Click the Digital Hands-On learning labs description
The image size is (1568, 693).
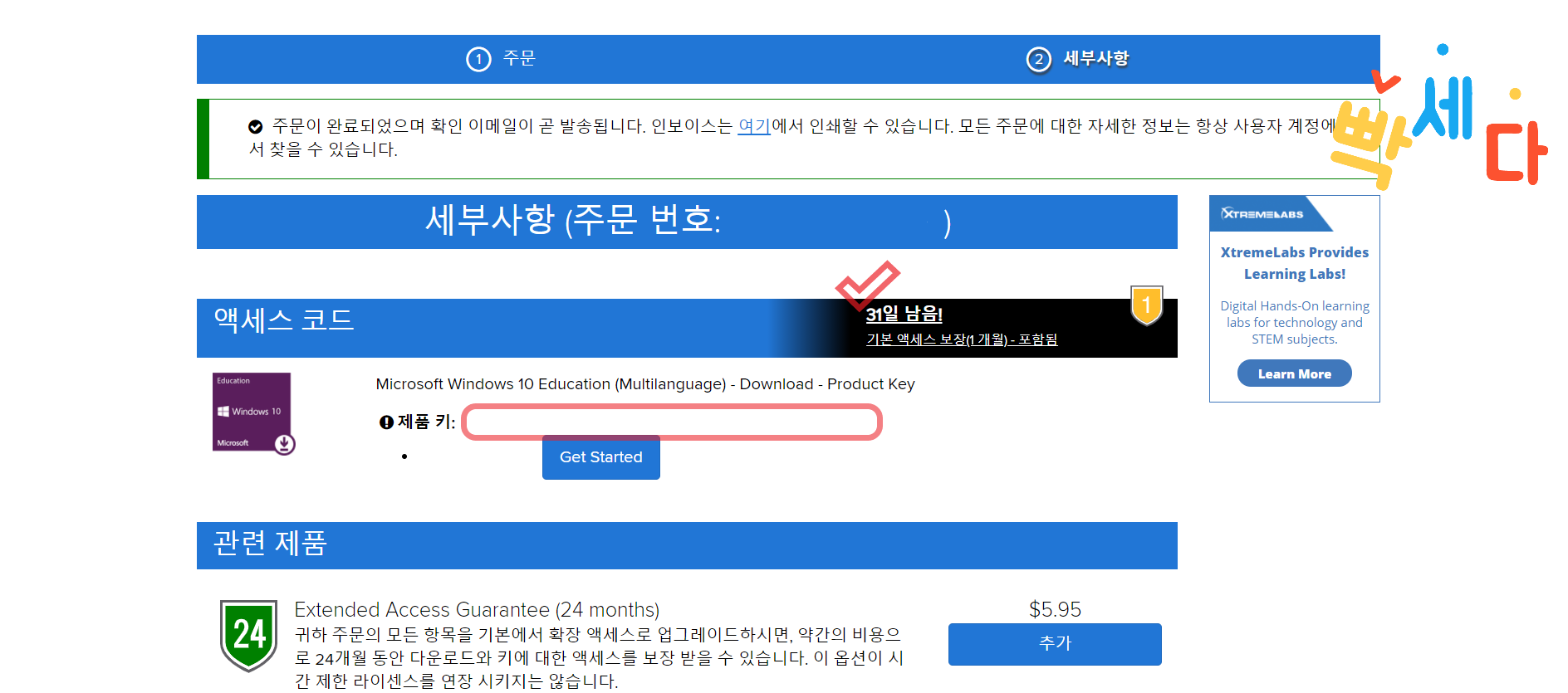pyautogui.click(x=1294, y=323)
